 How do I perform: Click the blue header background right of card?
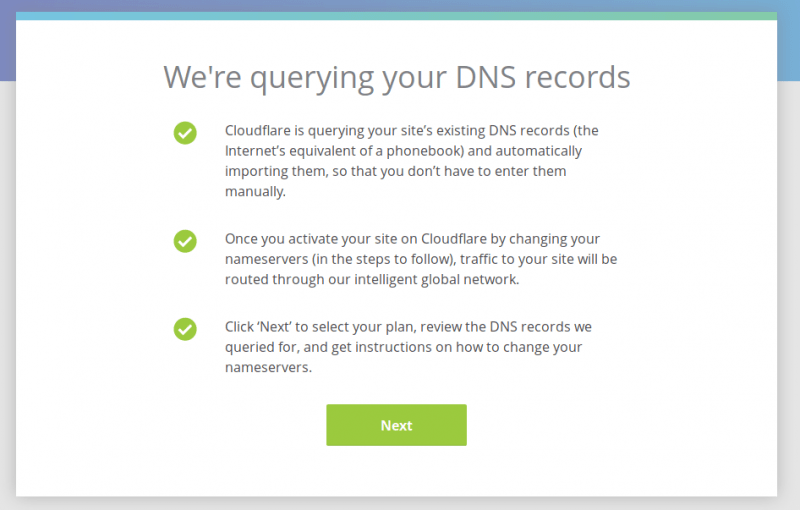point(788,41)
